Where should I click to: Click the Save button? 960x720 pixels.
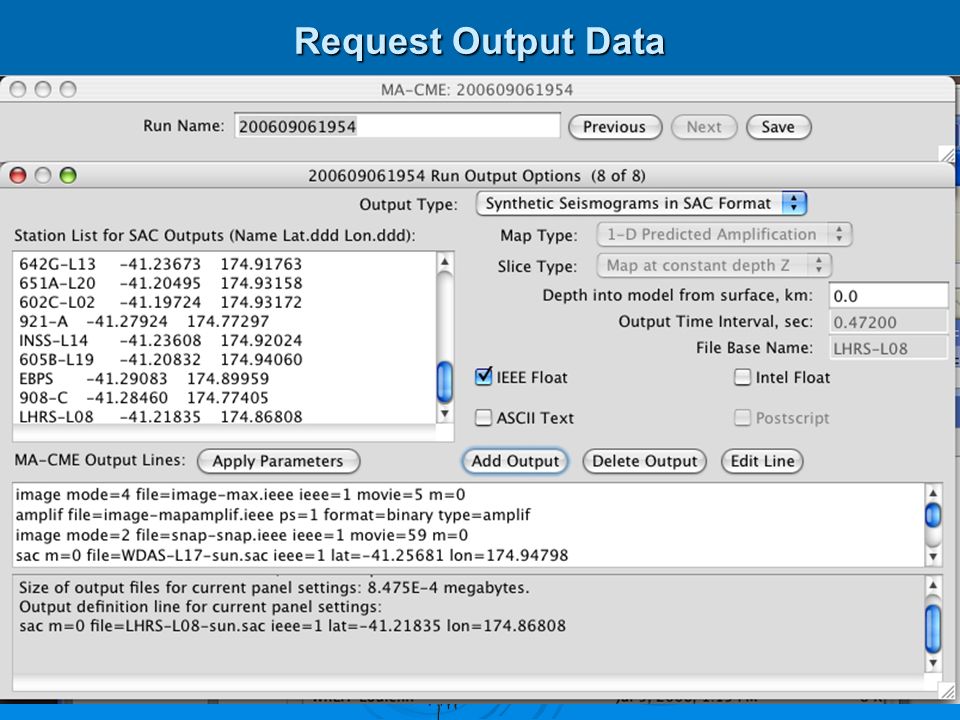[x=778, y=127]
